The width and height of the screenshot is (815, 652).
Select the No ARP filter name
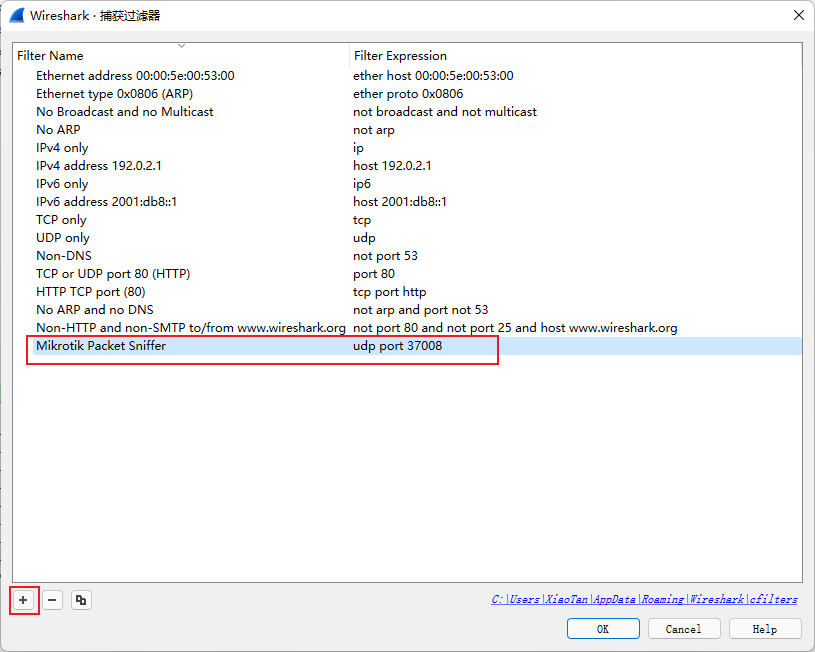coord(58,130)
